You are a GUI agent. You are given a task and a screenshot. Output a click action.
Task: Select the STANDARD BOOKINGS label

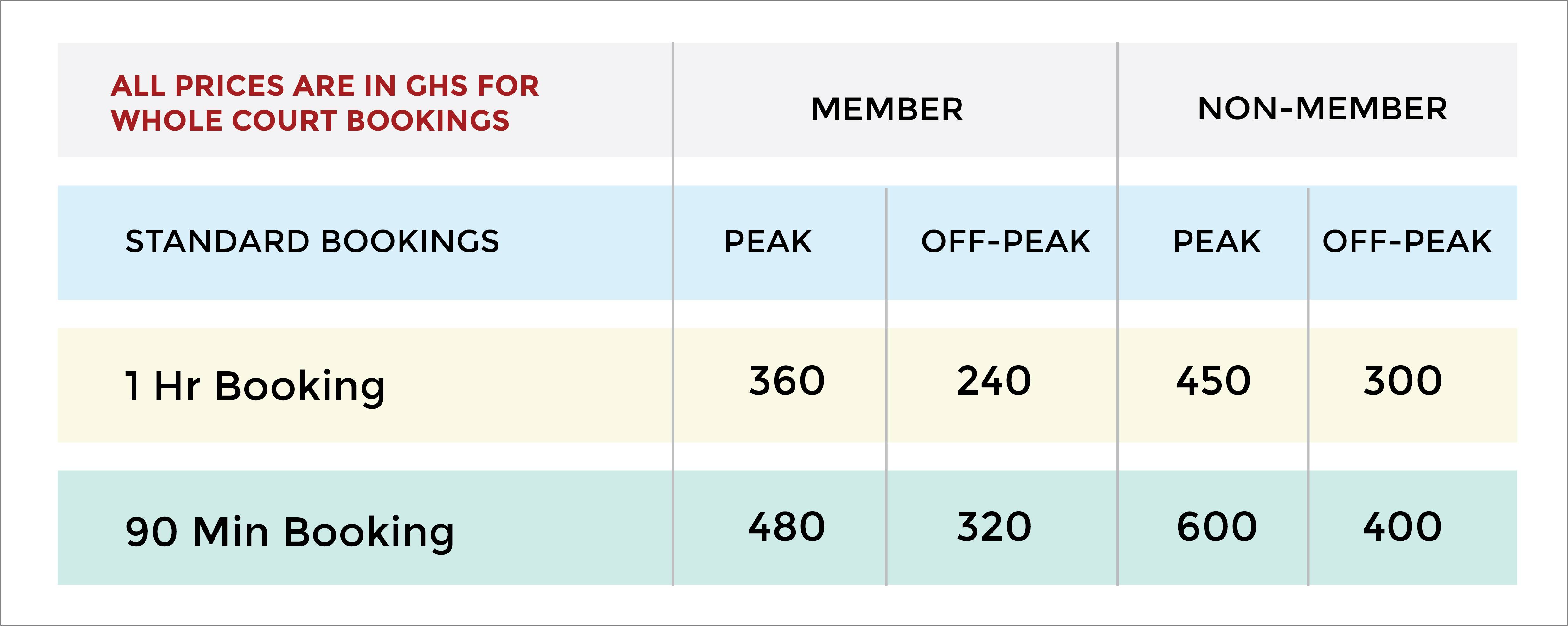tap(312, 241)
